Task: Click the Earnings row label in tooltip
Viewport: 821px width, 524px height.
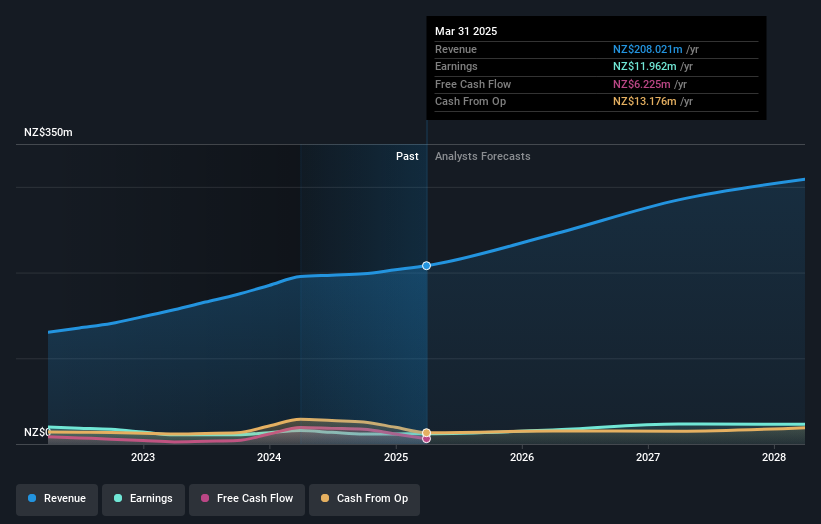Action: tap(456, 66)
